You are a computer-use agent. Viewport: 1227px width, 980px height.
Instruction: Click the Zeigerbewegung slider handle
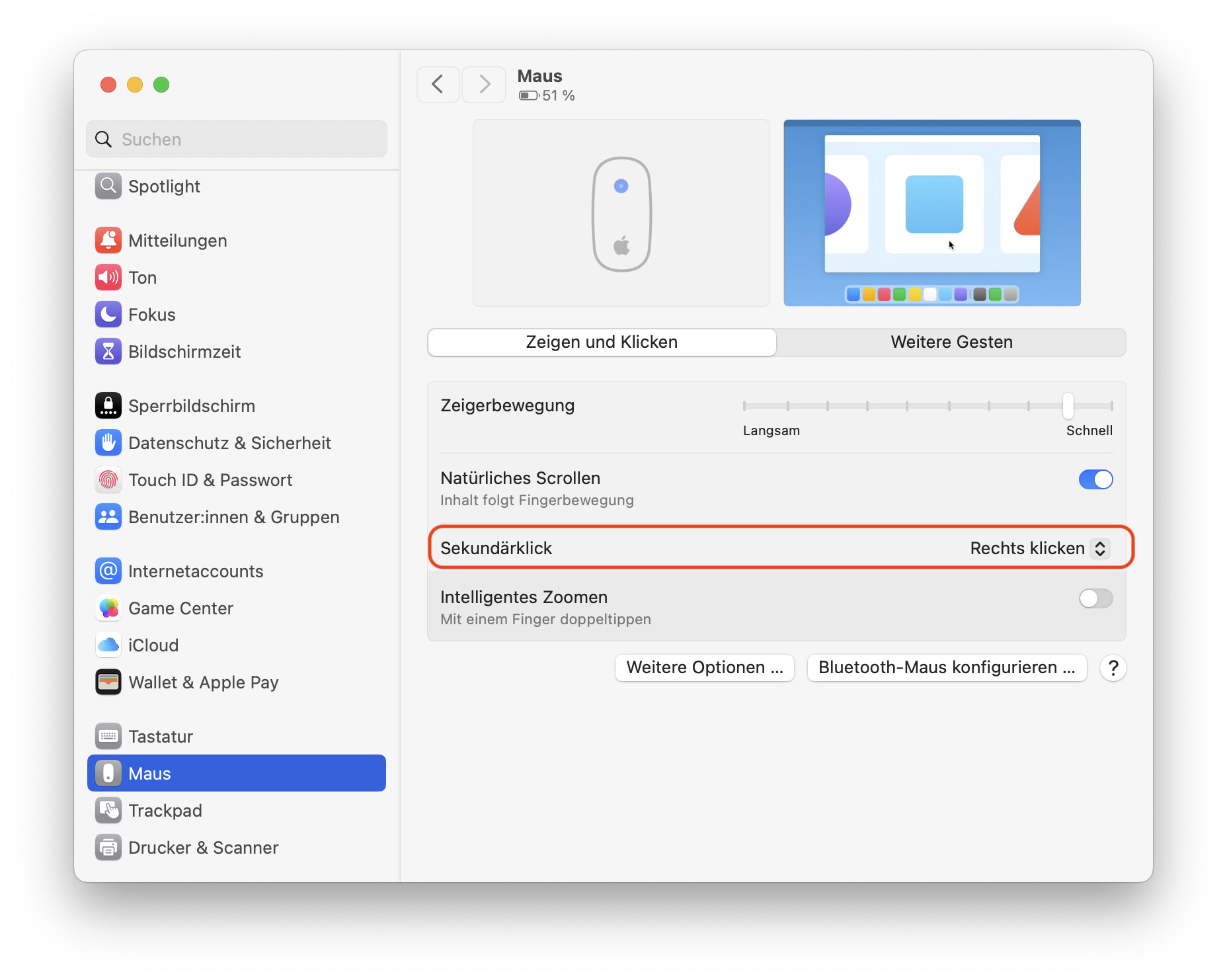[x=1068, y=406]
